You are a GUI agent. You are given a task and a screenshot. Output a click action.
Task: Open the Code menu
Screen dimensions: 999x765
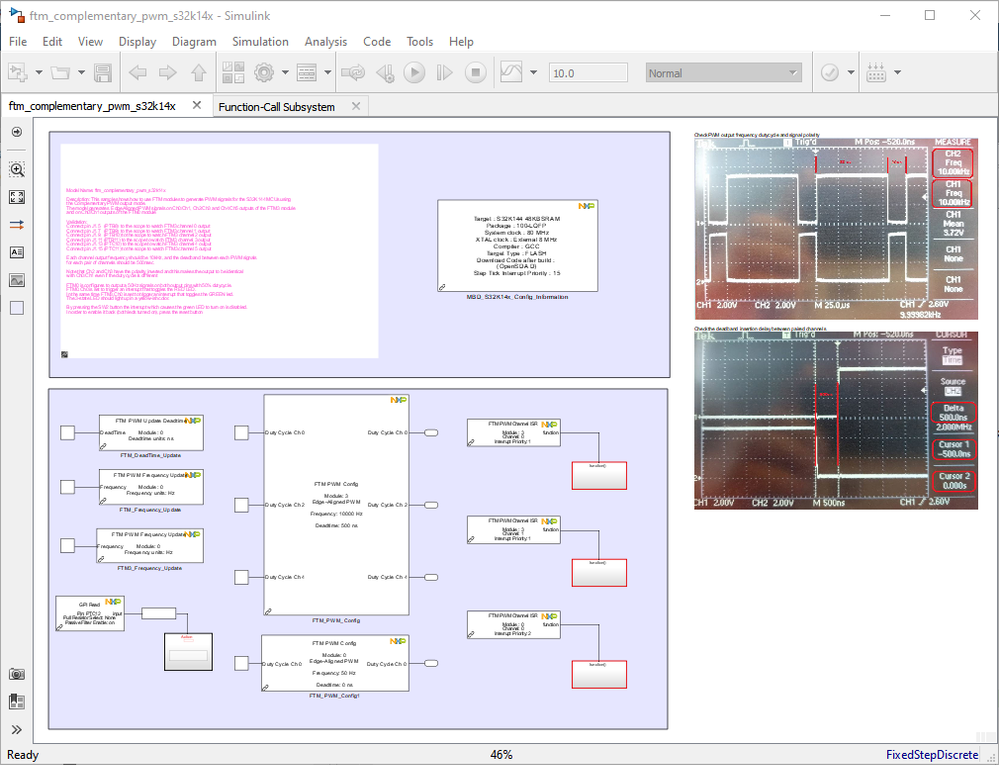(x=377, y=41)
